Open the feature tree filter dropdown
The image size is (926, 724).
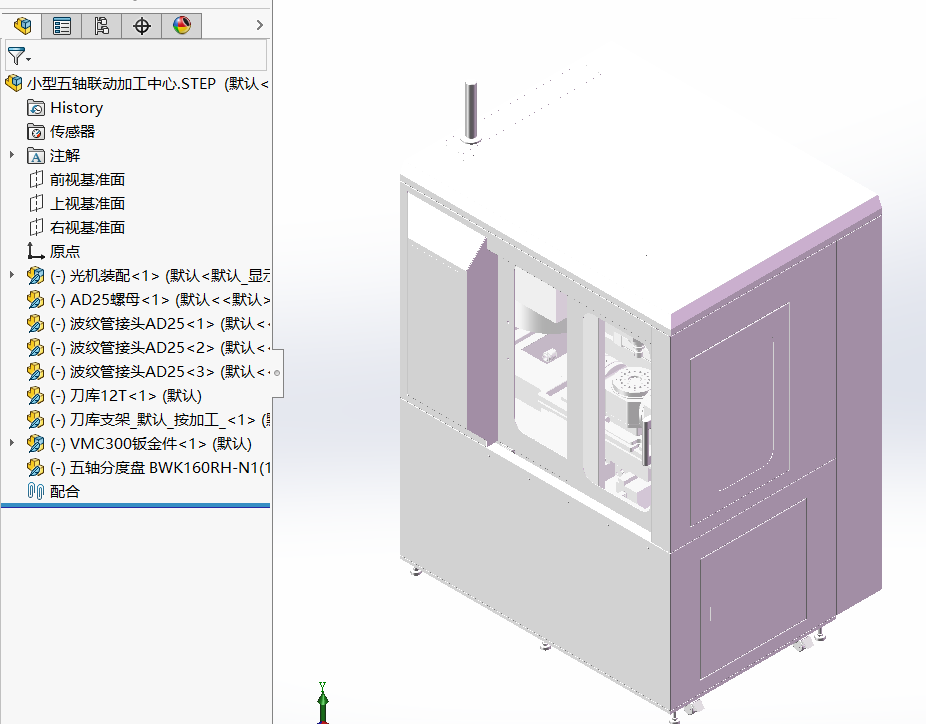tap(19, 56)
